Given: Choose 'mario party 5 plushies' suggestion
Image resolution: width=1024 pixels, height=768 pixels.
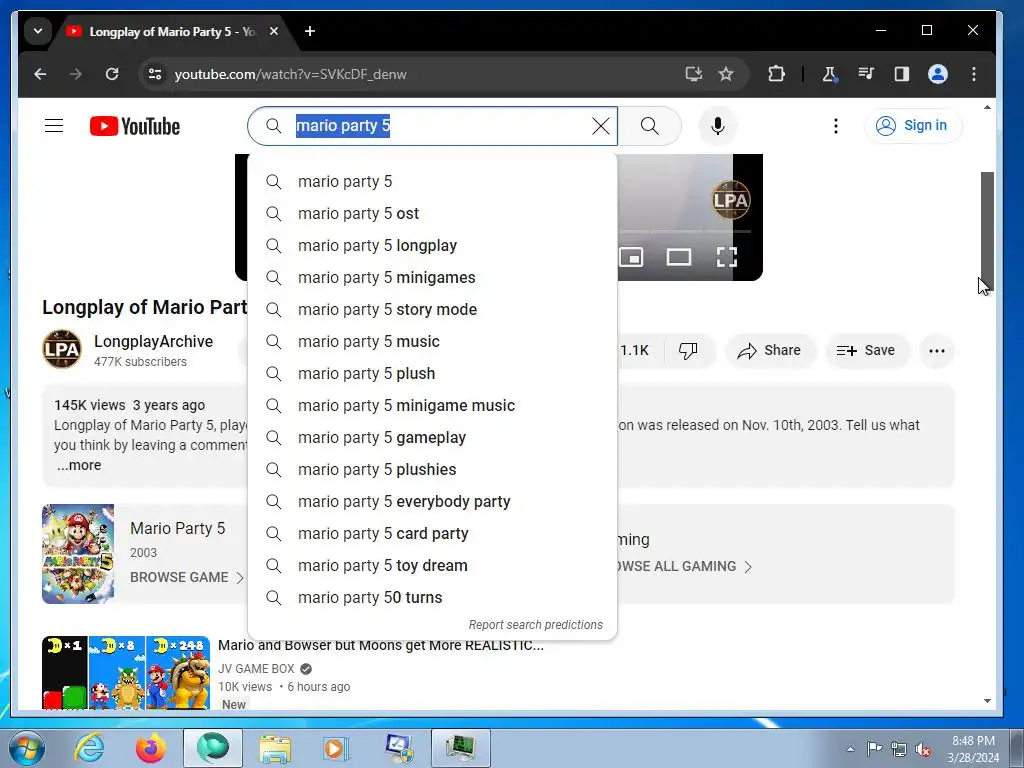Looking at the screenshot, I should (432, 470).
